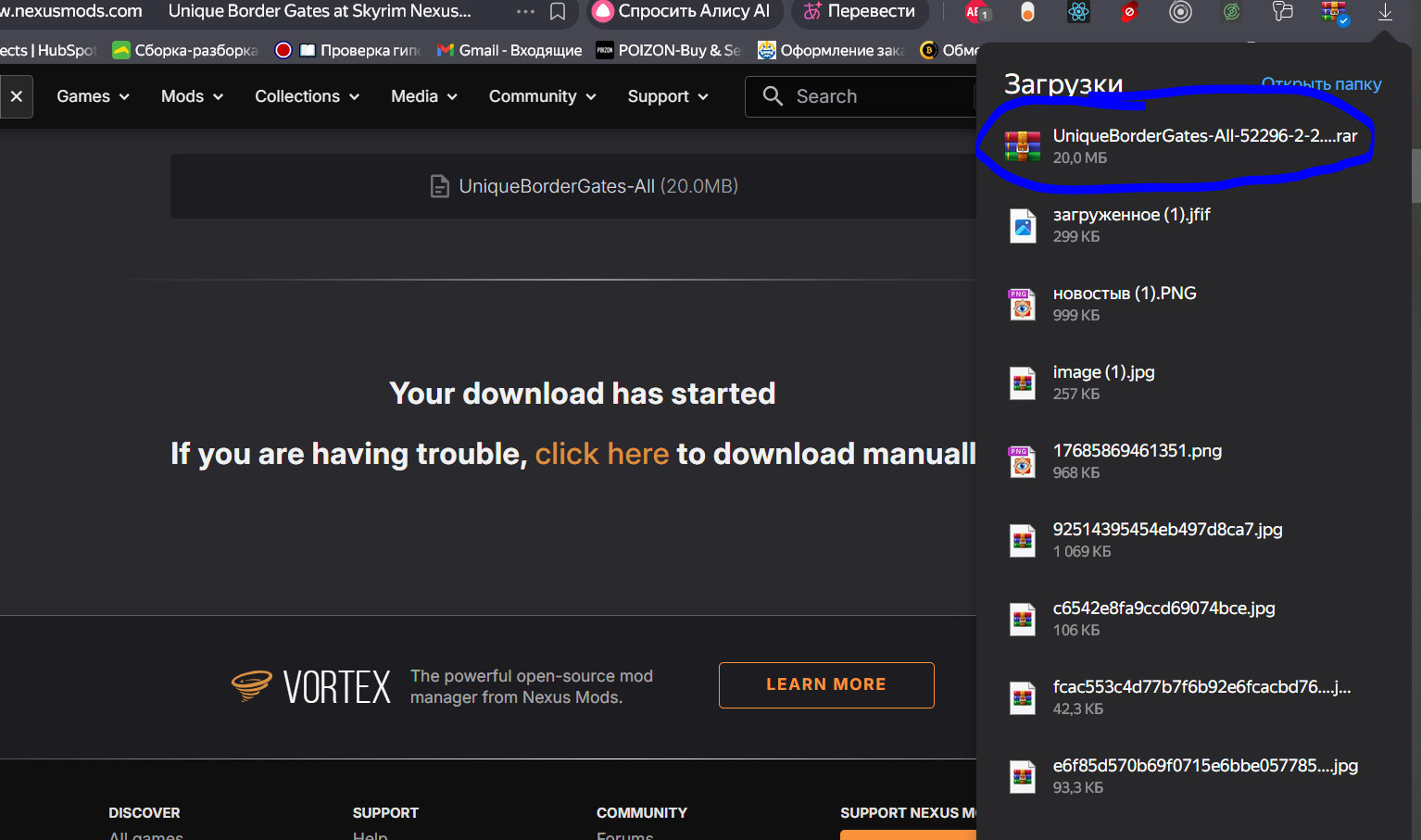Click Открыть папку in downloads panel

(1321, 84)
